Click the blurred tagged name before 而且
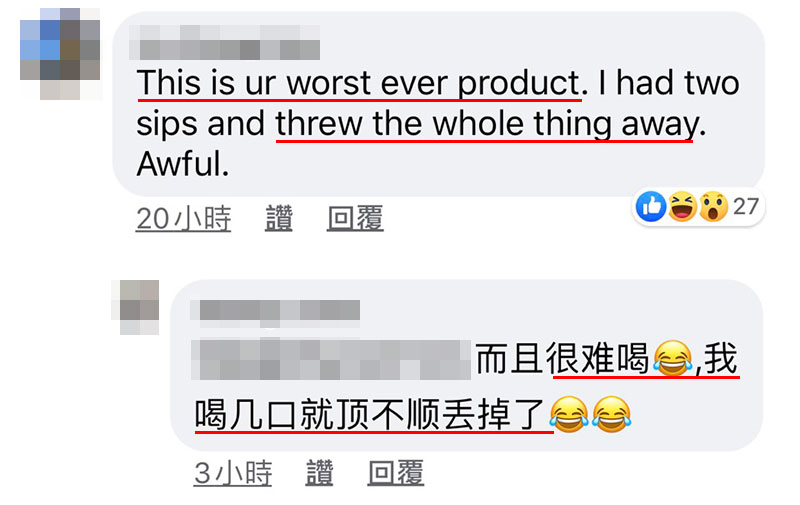Viewport: 800px width, 505px height. pyautogui.click(x=331, y=360)
